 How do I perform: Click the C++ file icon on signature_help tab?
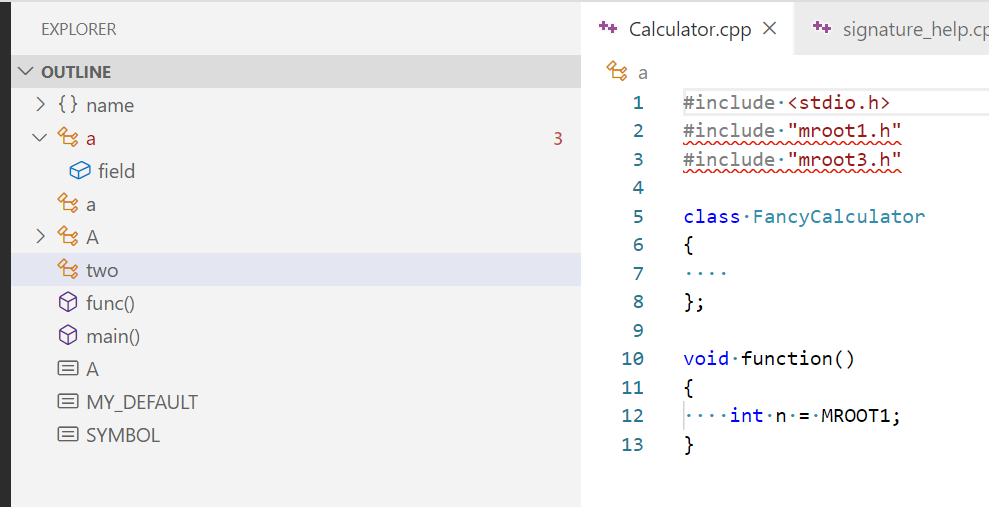point(822,27)
